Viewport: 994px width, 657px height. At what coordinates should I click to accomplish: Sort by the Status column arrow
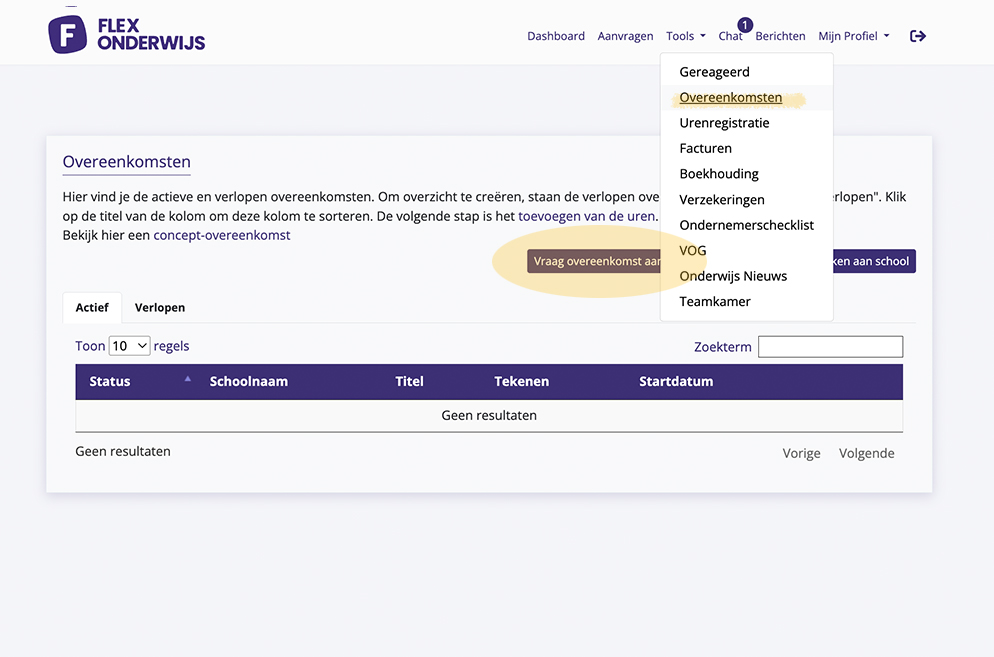pos(187,379)
